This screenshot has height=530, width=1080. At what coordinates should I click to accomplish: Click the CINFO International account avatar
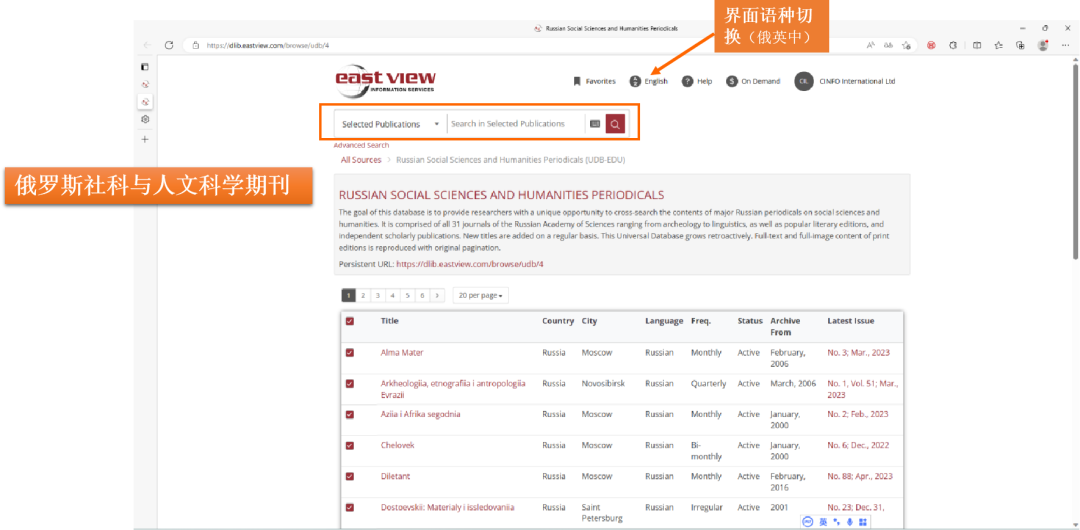click(803, 81)
